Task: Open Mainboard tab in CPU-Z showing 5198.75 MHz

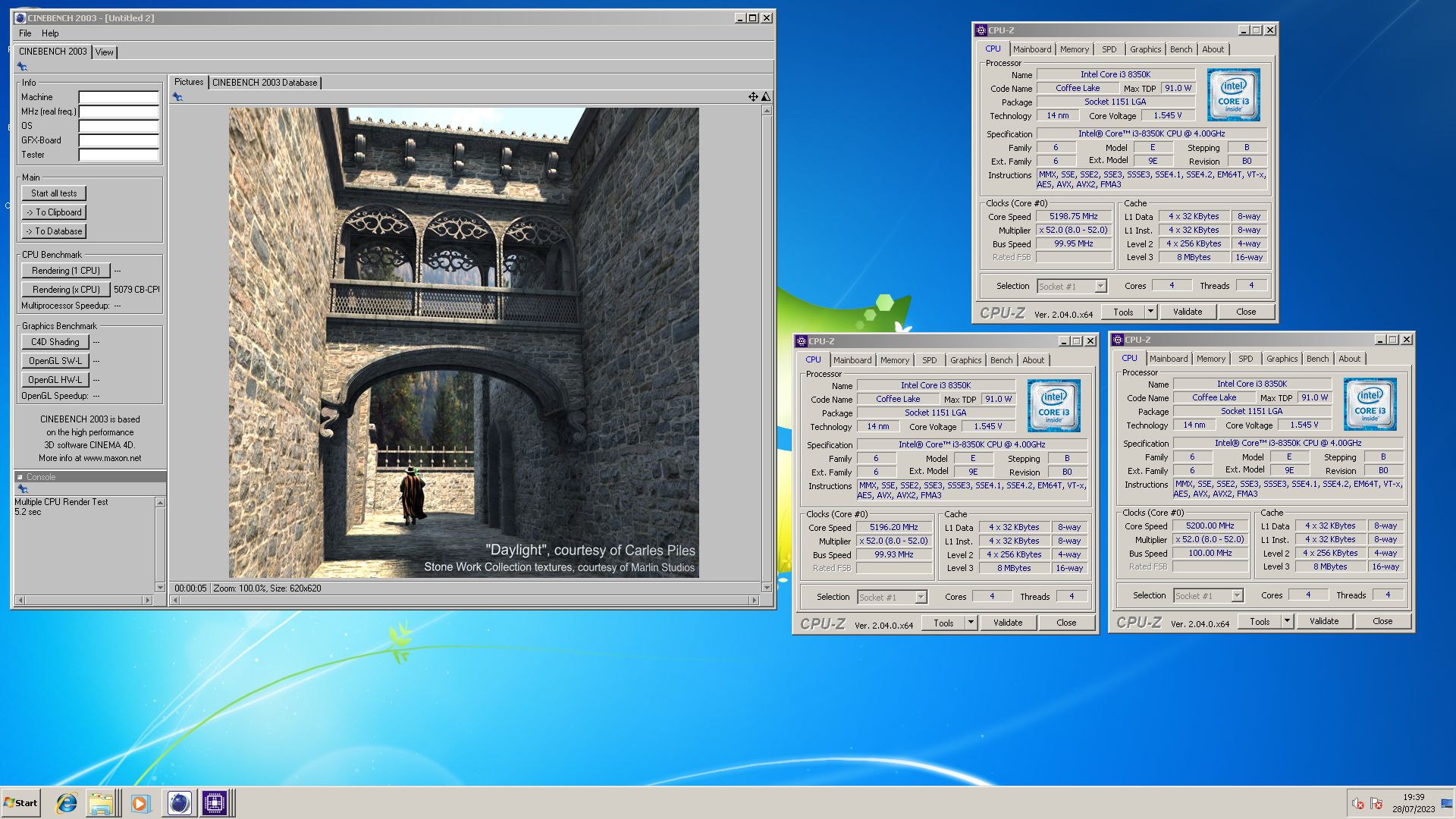Action: 1032,49
